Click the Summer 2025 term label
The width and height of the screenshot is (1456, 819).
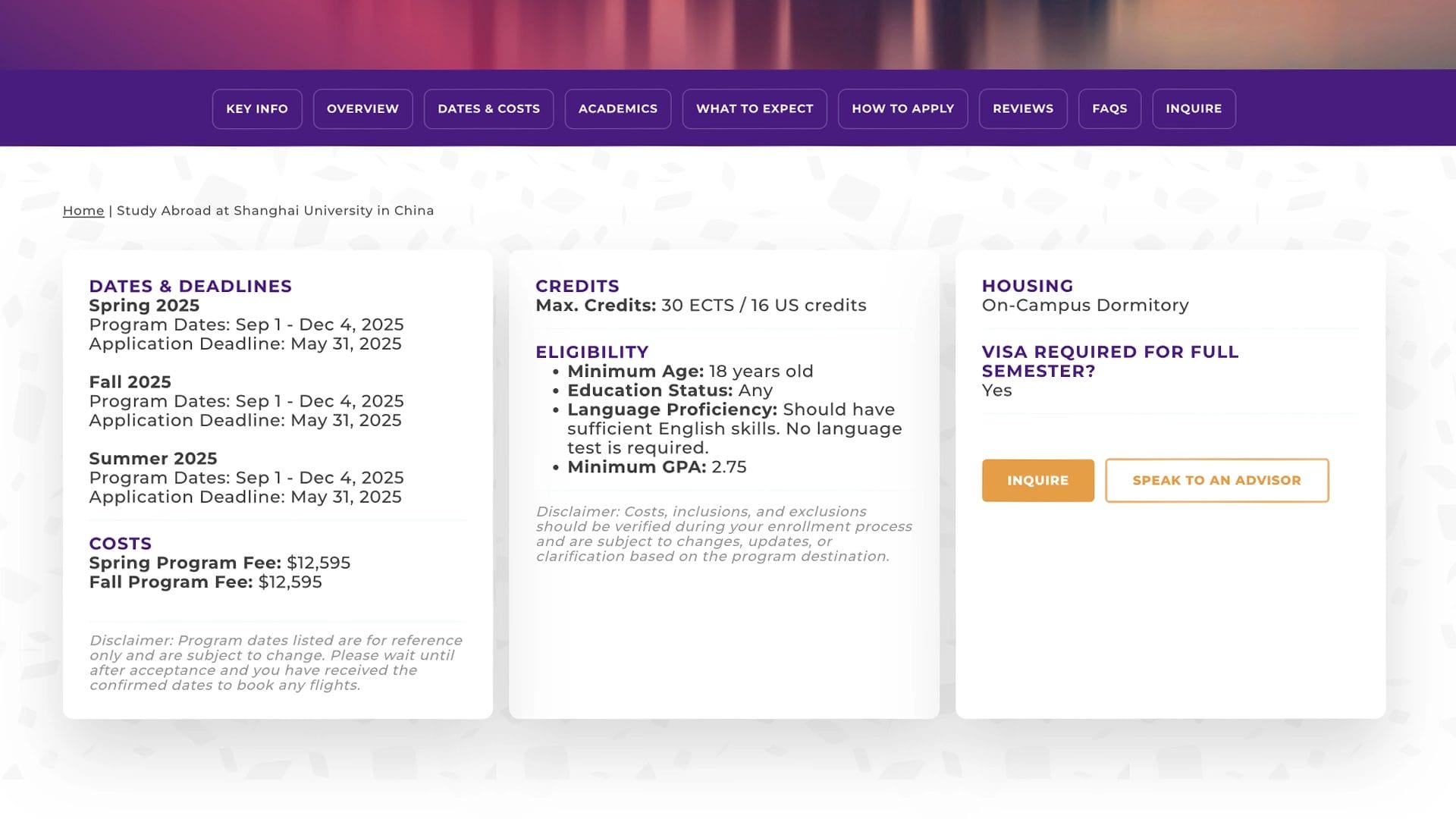(152, 459)
